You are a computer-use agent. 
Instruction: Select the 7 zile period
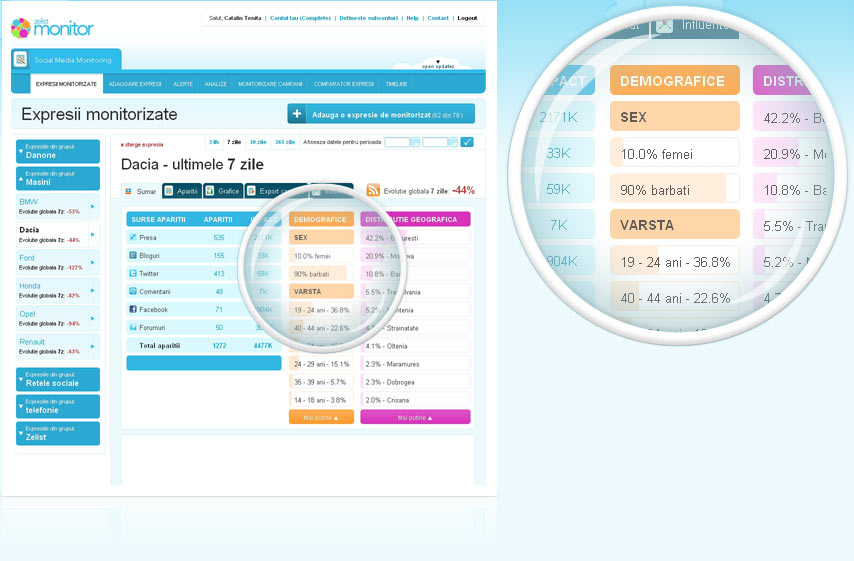pyautogui.click(x=234, y=142)
